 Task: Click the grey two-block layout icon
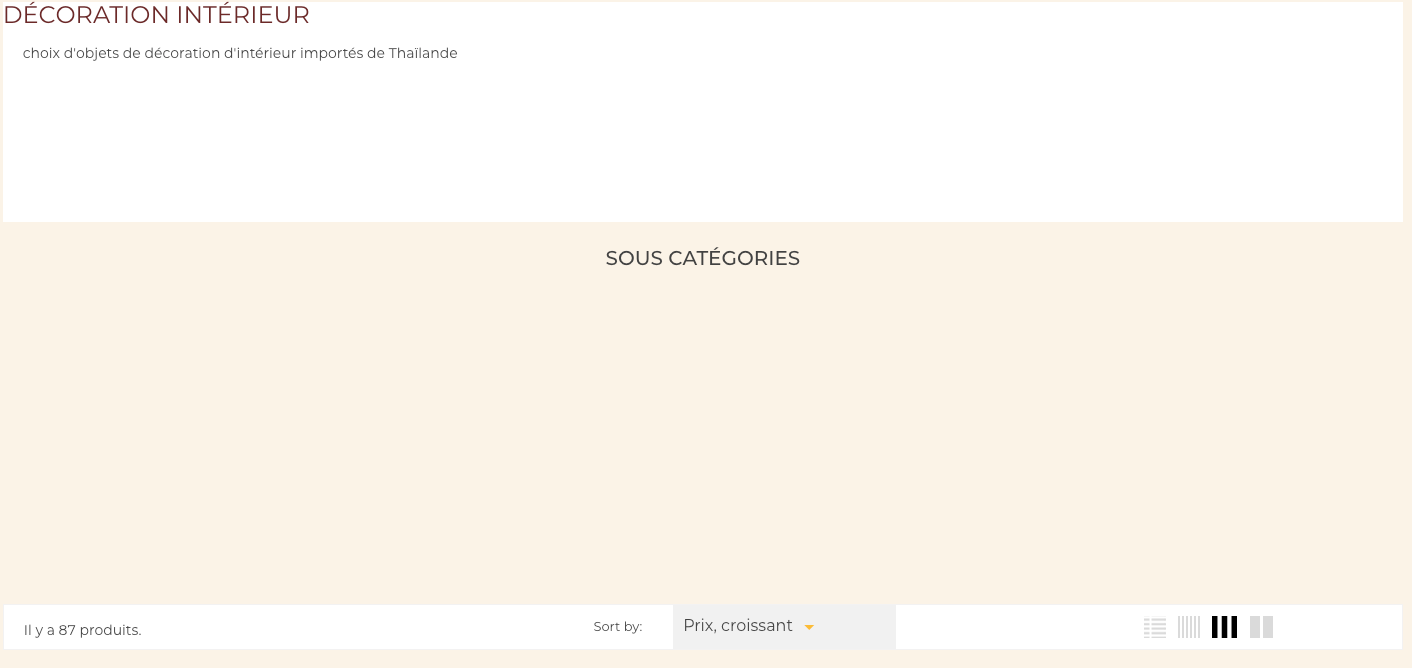click(1261, 628)
